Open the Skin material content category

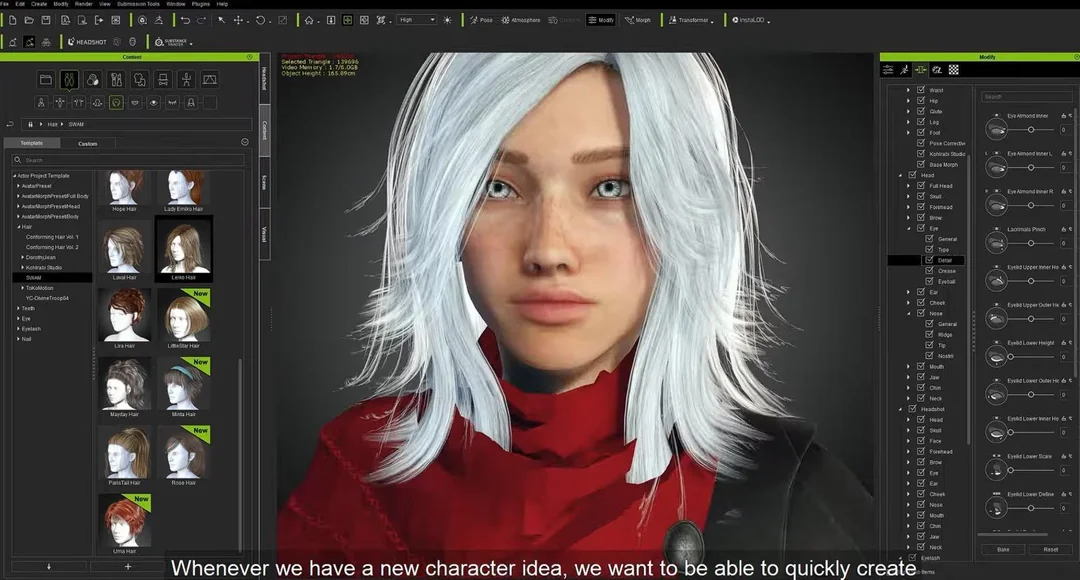(92, 80)
